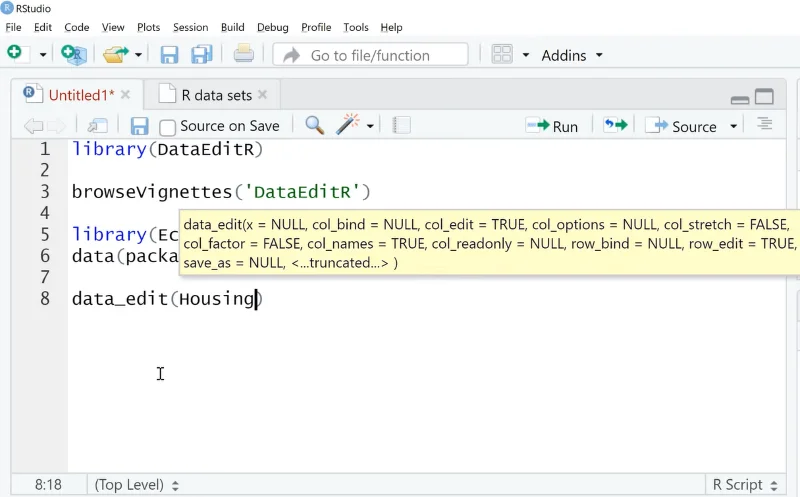Open the Session menu
800x497 pixels.
click(x=190, y=27)
